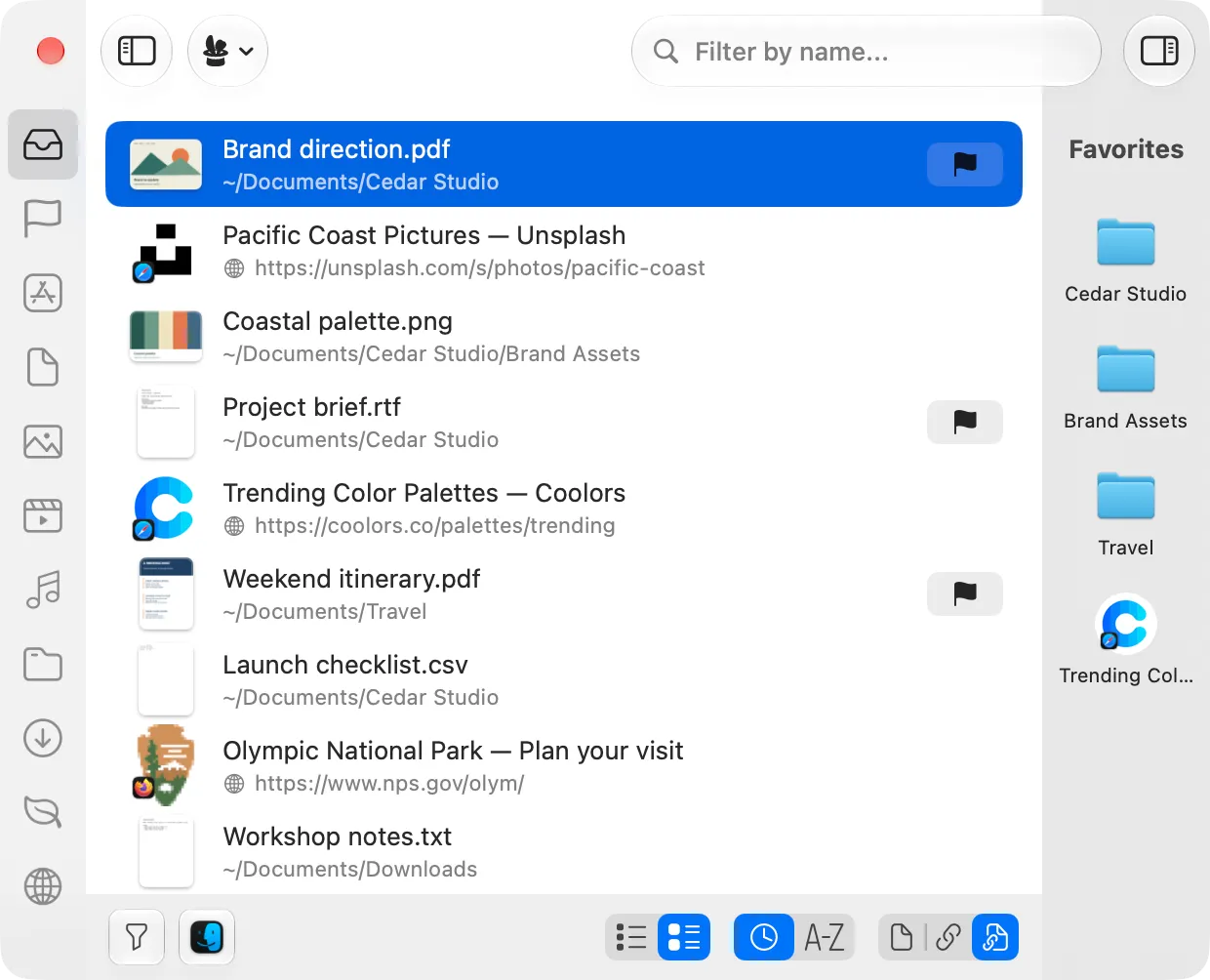1210x980 pixels.
Task: Select the inbox tray sidebar icon
Action: (43, 144)
